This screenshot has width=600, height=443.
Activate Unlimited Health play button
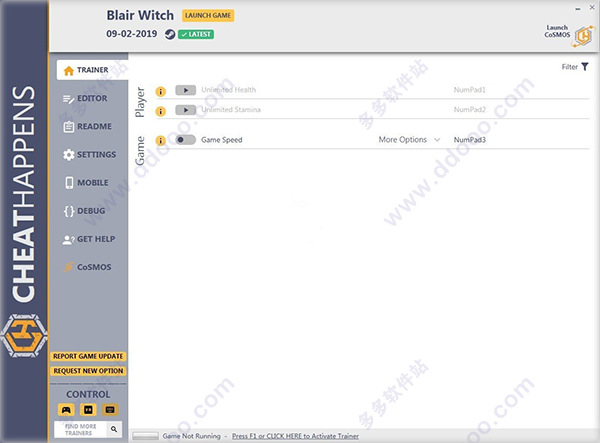(186, 90)
